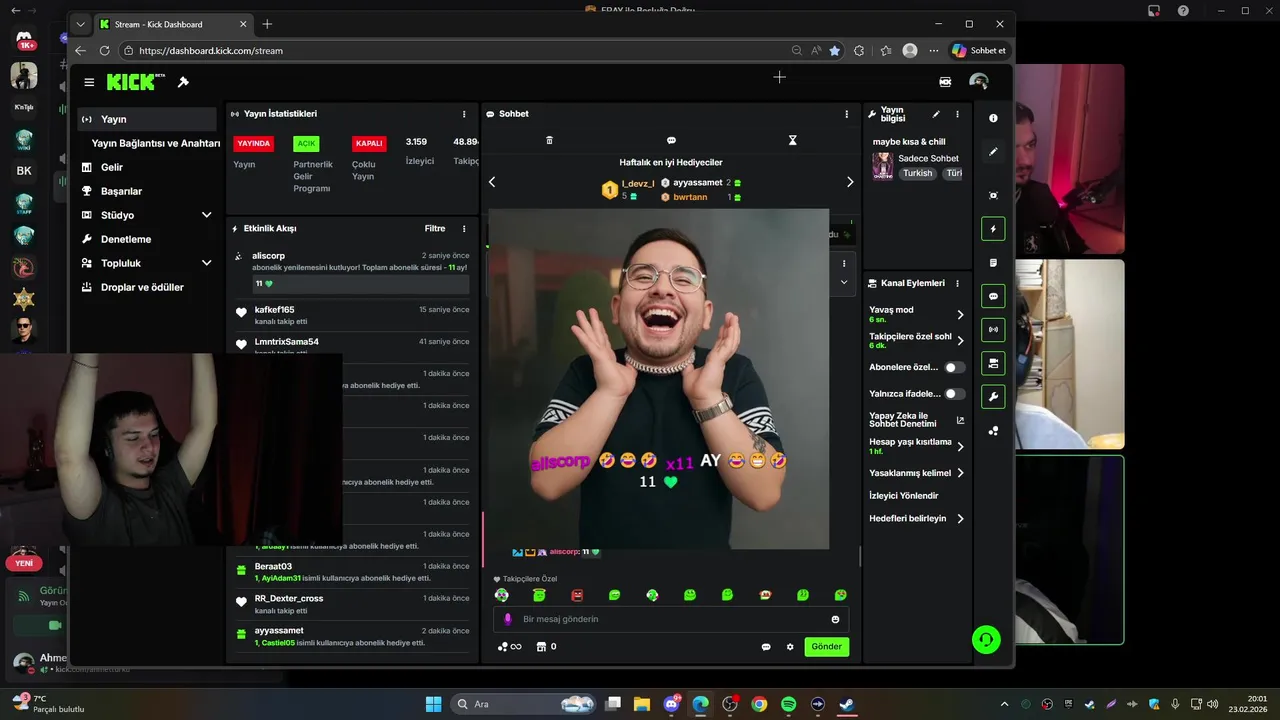This screenshot has height=720, width=1280.
Task: Click the channel points infinity icon
Action: (509, 647)
